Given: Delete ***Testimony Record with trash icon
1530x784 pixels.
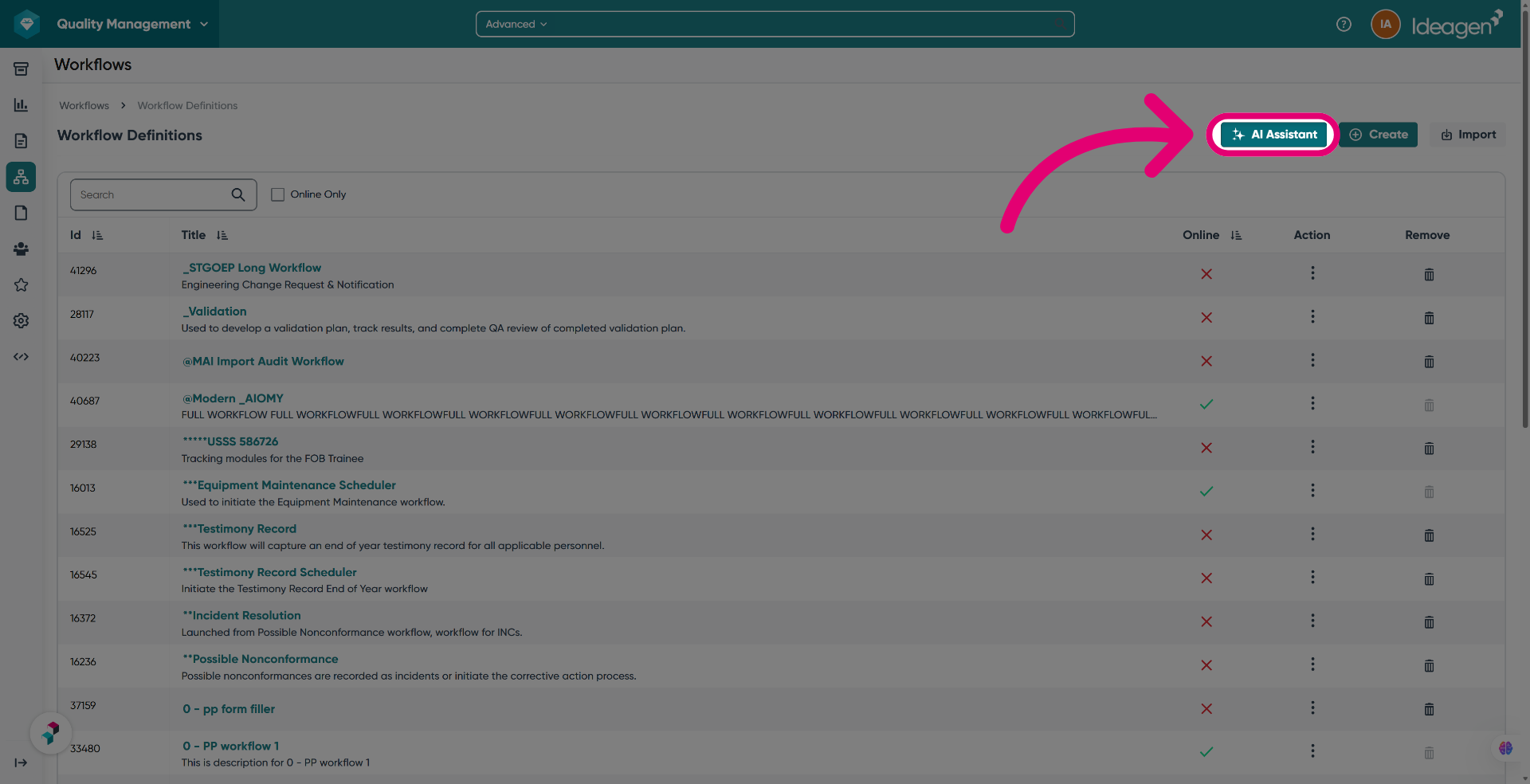Looking at the screenshot, I should 1429,535.
